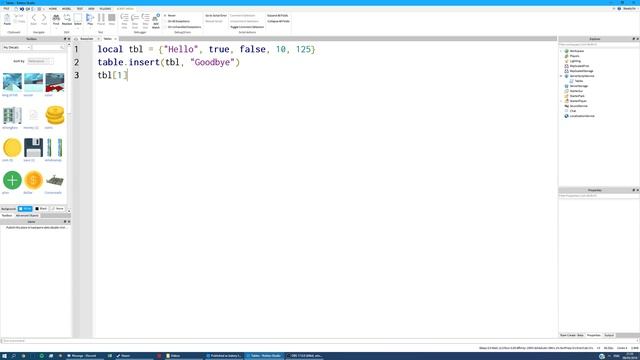Select the dollar coin decal thumbnail
Image resolution: width=640 pixels, height=360 pixels.
(33, 180)
